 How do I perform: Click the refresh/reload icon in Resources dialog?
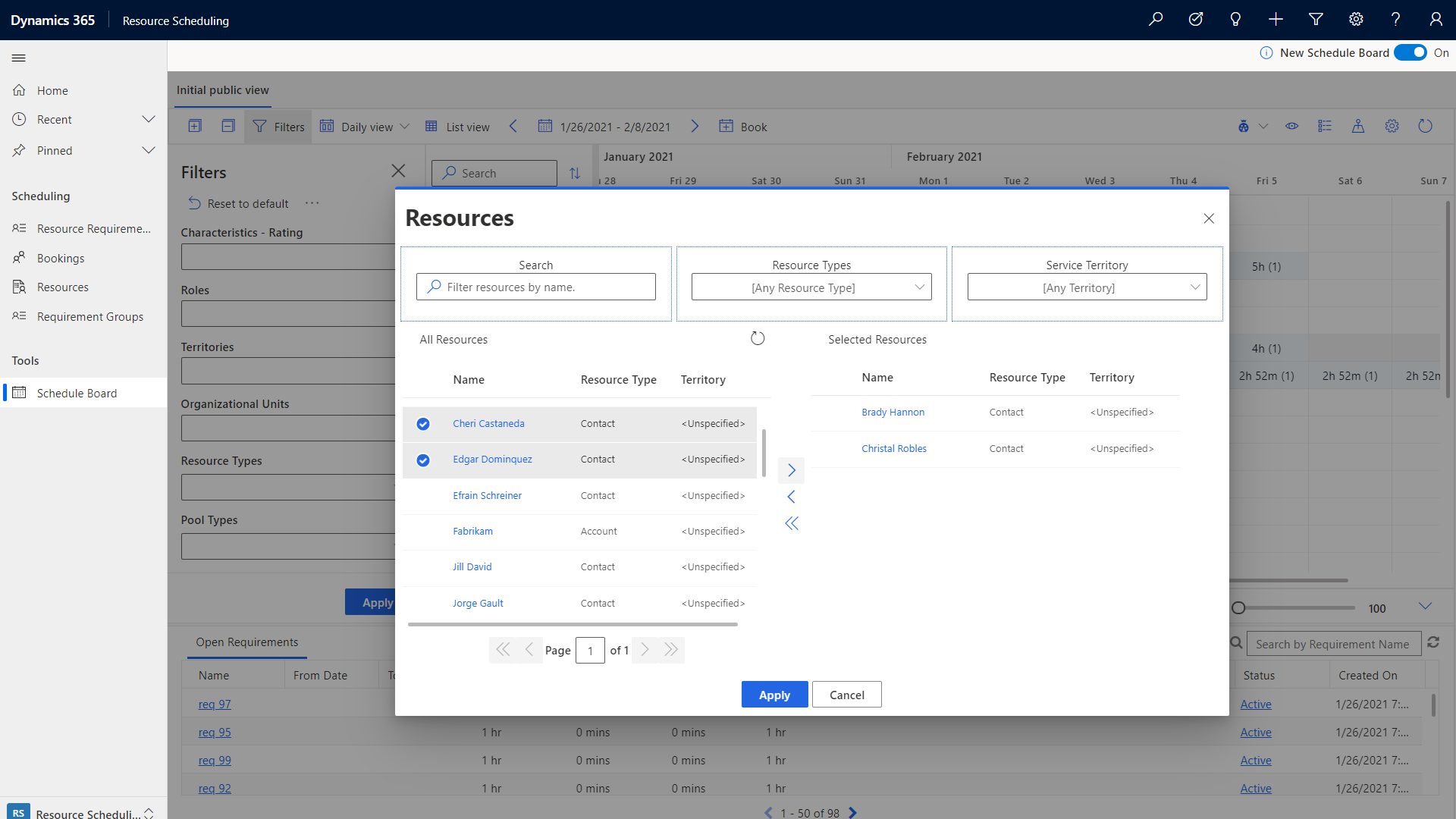757,338
